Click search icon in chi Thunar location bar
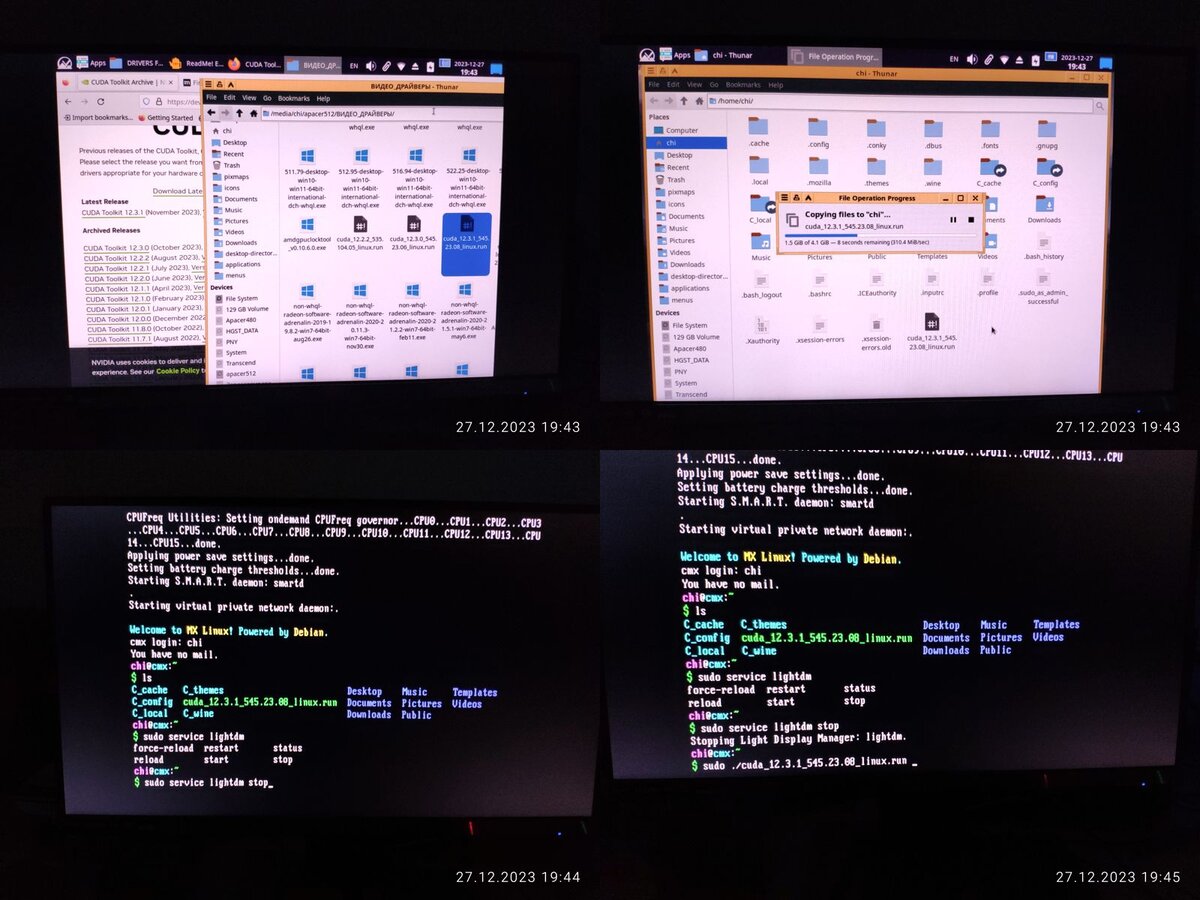This screenshot has height=900, width=1200. tap(1101, 104)
